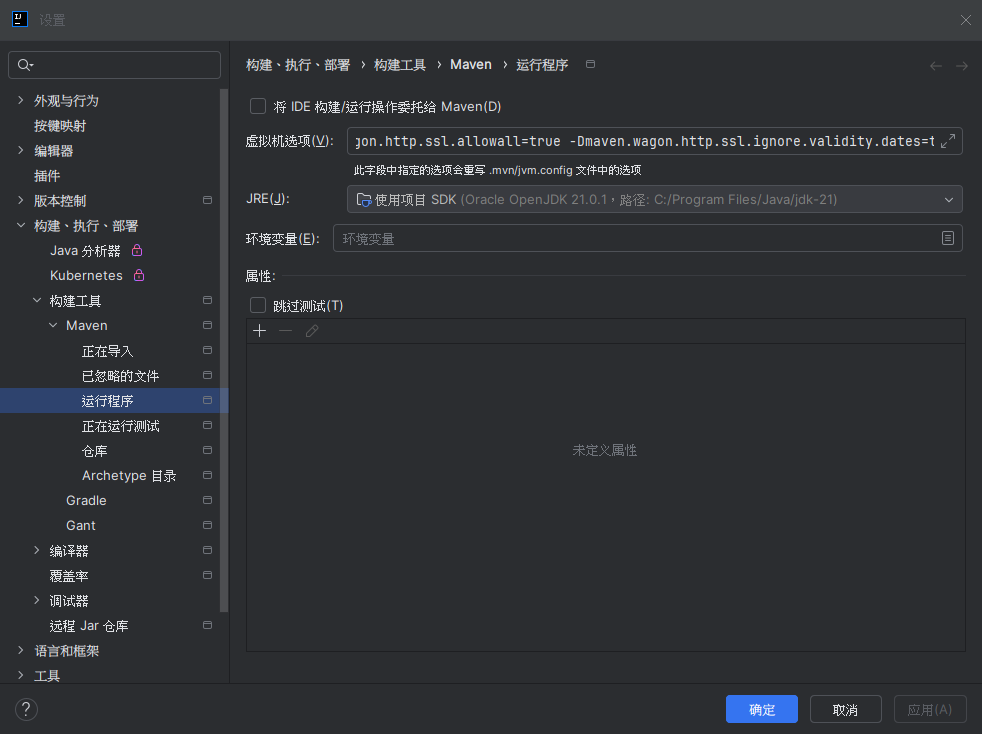This screenshot has width=982, height=734.
Task: Click breadcrumb 构建、执行、部署
Action: (298, 65)
